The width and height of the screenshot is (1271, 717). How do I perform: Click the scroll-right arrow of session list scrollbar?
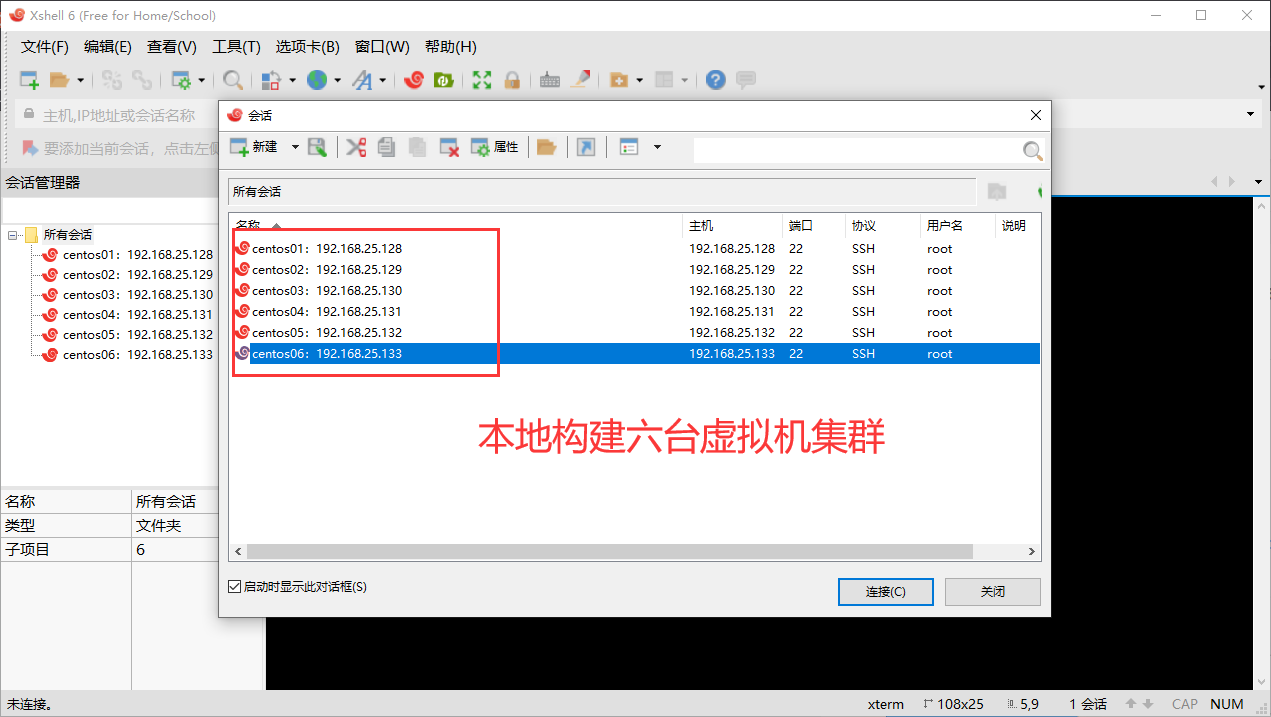click(1034, 552)
